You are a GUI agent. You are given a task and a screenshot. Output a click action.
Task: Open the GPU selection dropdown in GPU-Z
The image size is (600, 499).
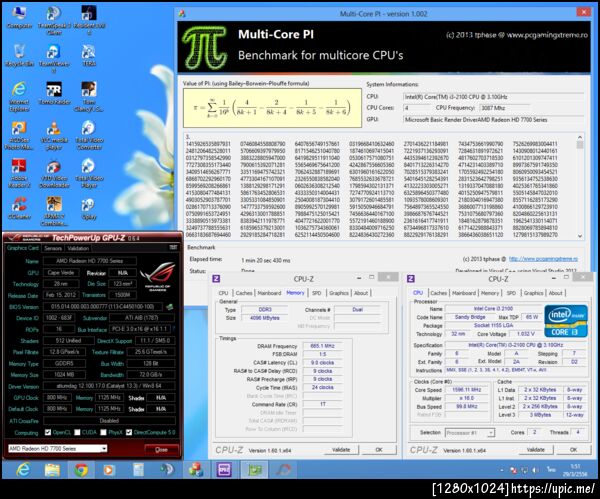pos(57,448)
